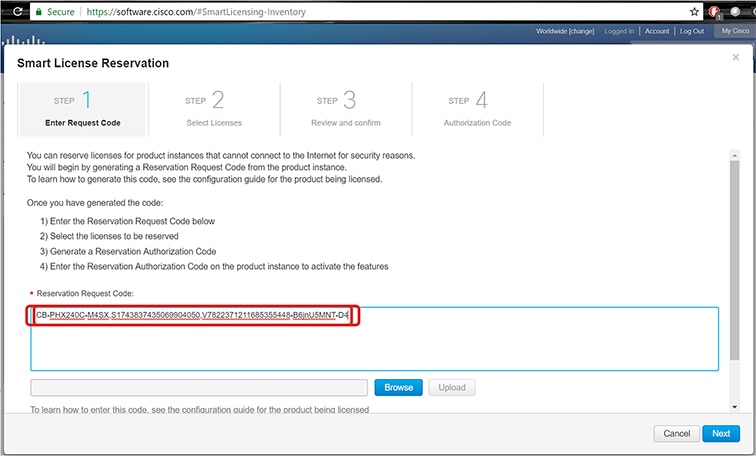
Task: Click text '1) Enter the Reservation Request Code below'
Action: pyautogui.click(x=128, y=221)
